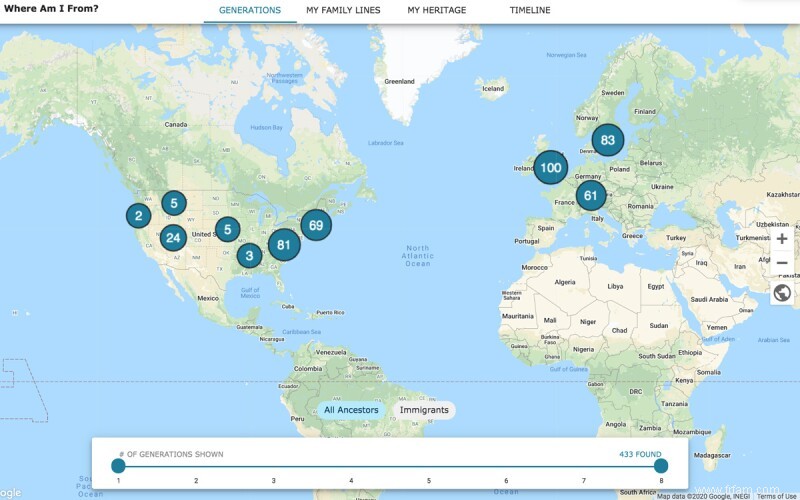Image resolution: width=800 pixels, height=500 pixels.
Task: Click the left generations slider handle
Action: [118, 465]
